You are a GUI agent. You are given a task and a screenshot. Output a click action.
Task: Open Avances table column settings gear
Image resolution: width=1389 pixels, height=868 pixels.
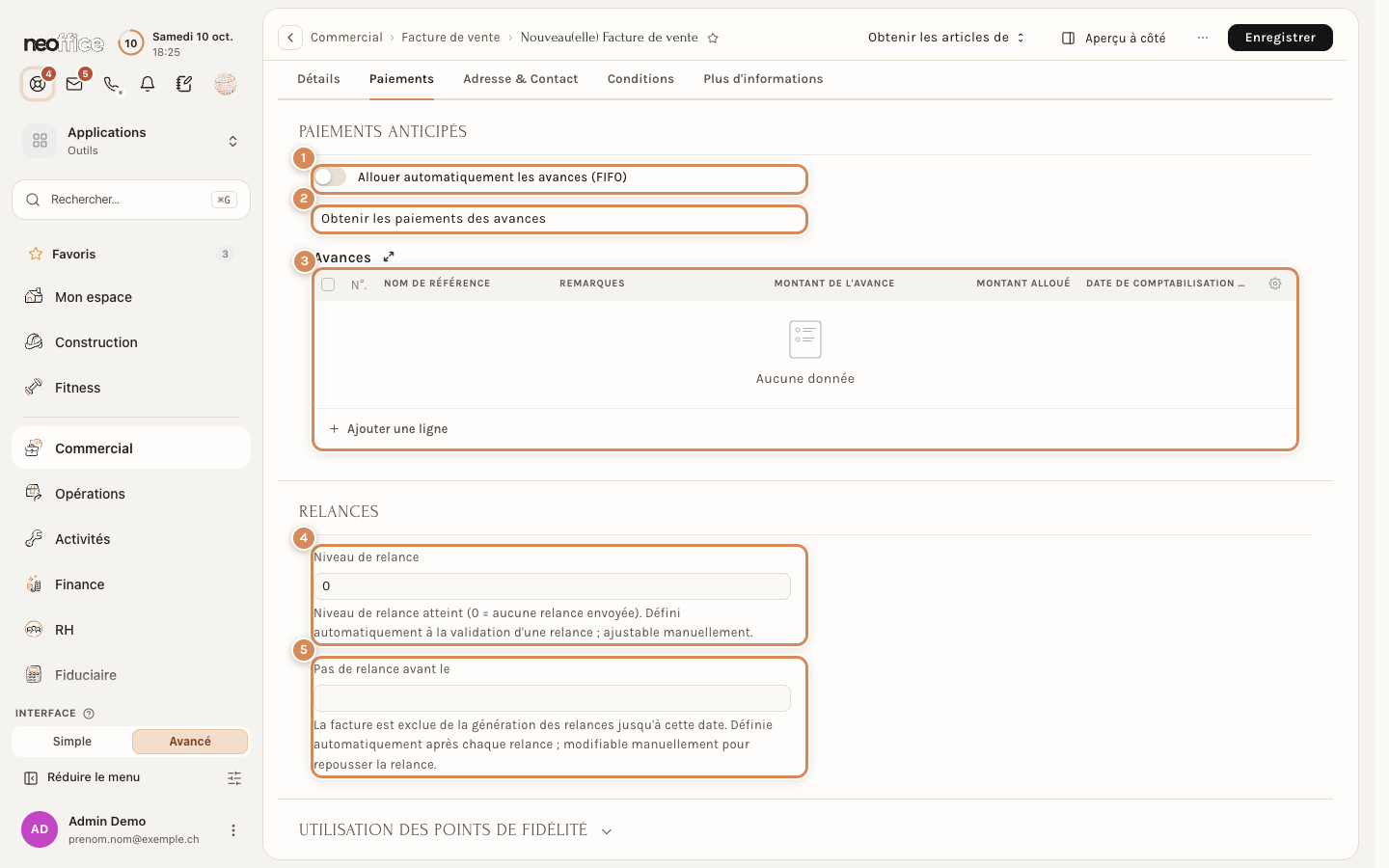click(x=1275, y=284)
